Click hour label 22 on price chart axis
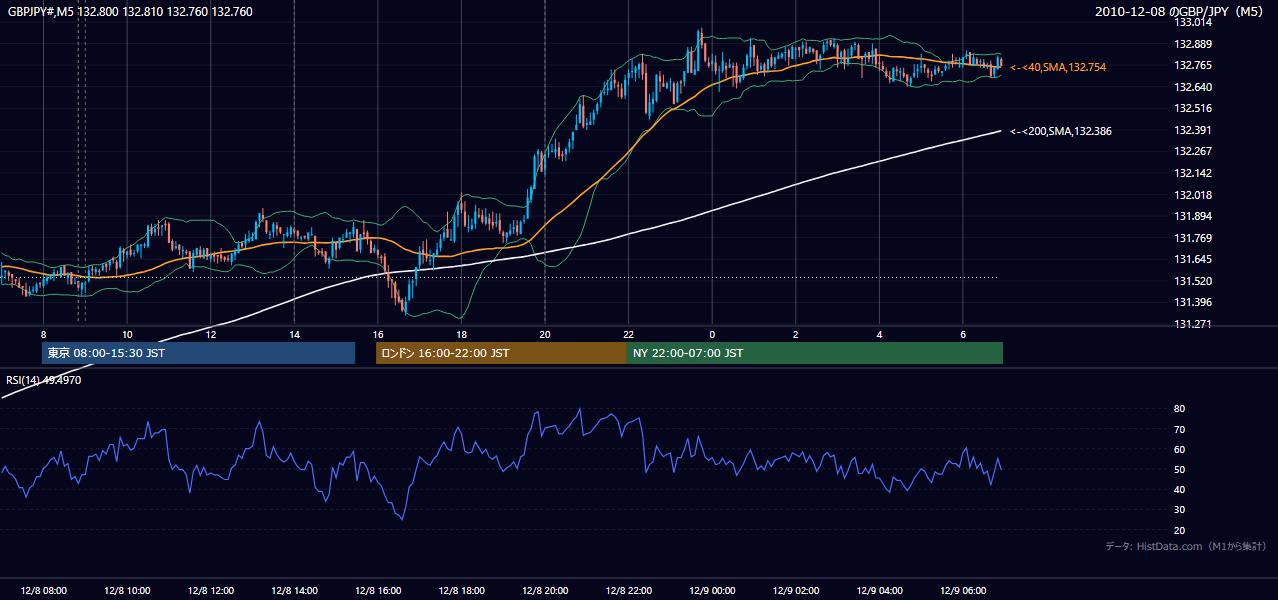The width and height of the screenshot is (1278, 600). [628, 334]
